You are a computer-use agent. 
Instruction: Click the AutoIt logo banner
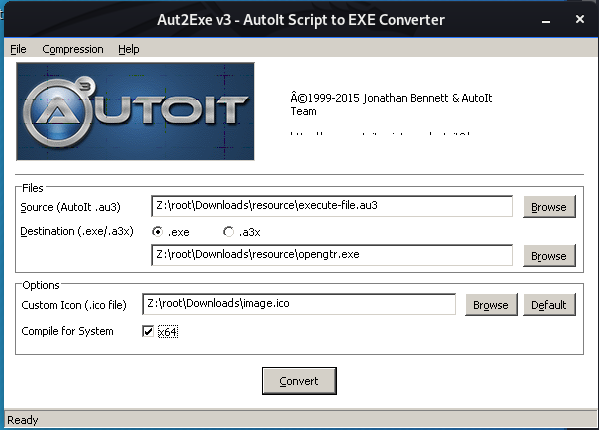tap(135, 111)
